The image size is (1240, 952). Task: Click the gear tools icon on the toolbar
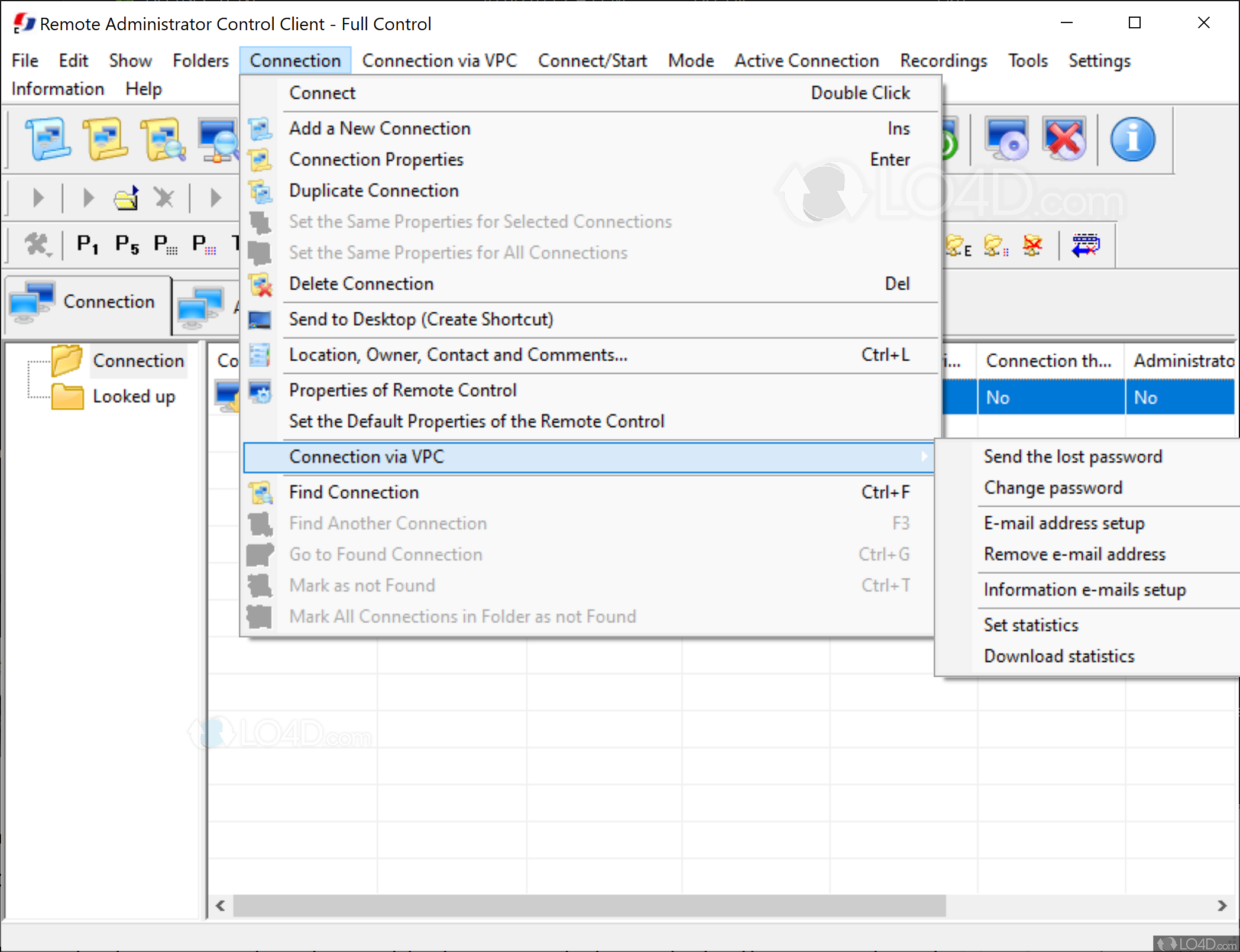point(35,244)
